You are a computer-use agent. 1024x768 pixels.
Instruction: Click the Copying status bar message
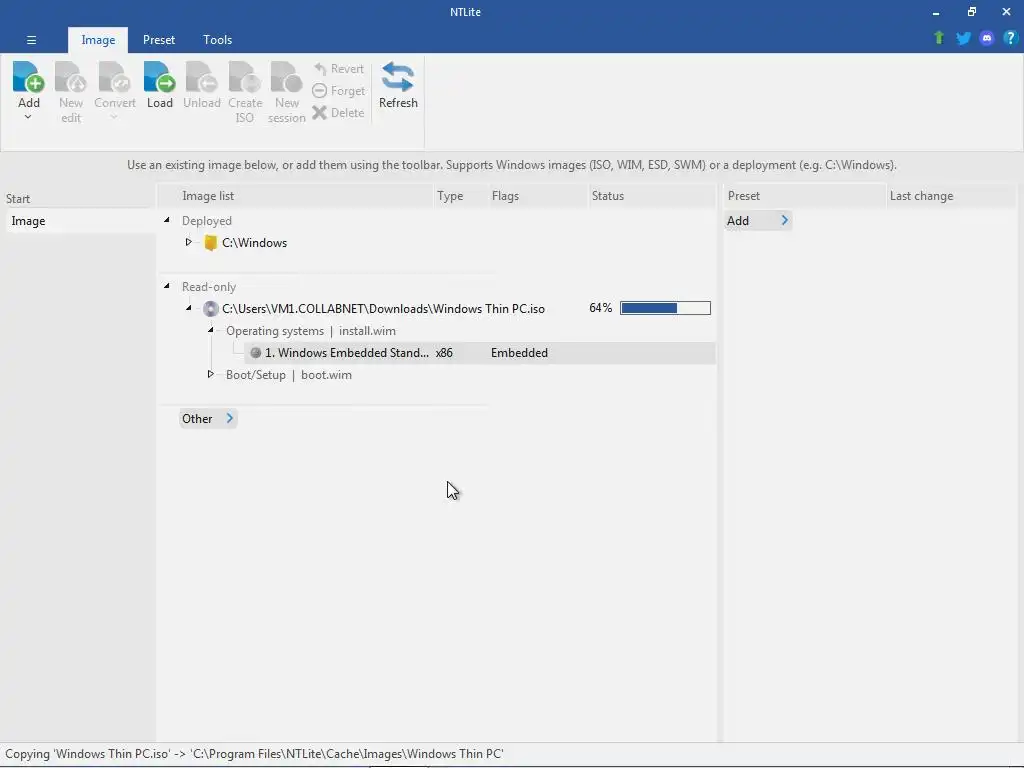[254, 754]
